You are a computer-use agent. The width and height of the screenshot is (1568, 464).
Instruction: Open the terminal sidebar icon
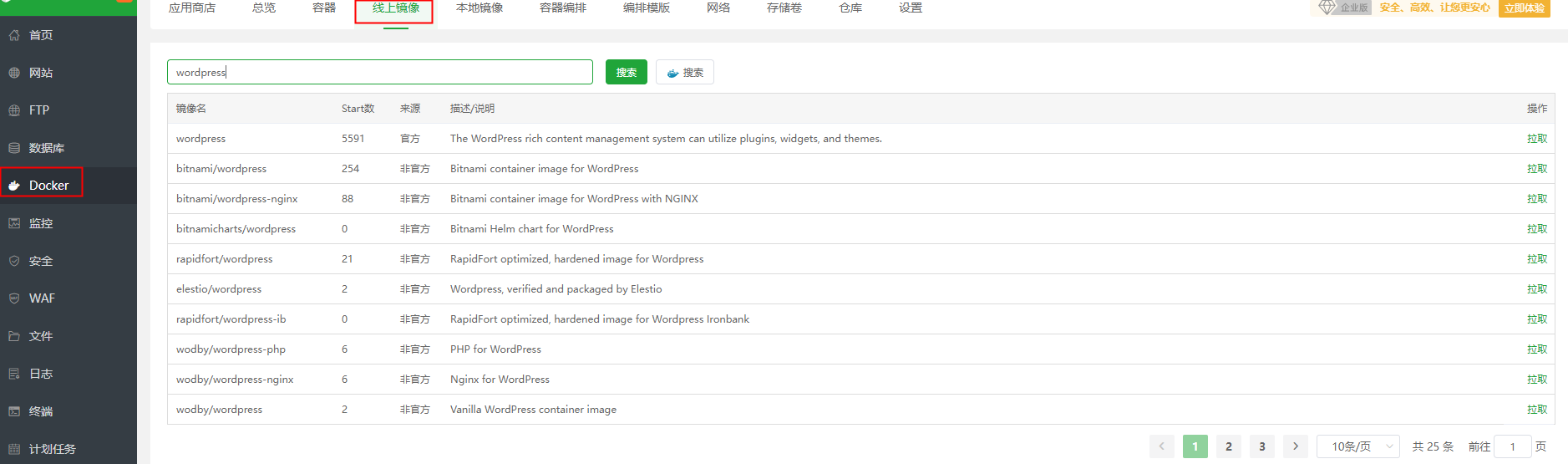[14, 411]
